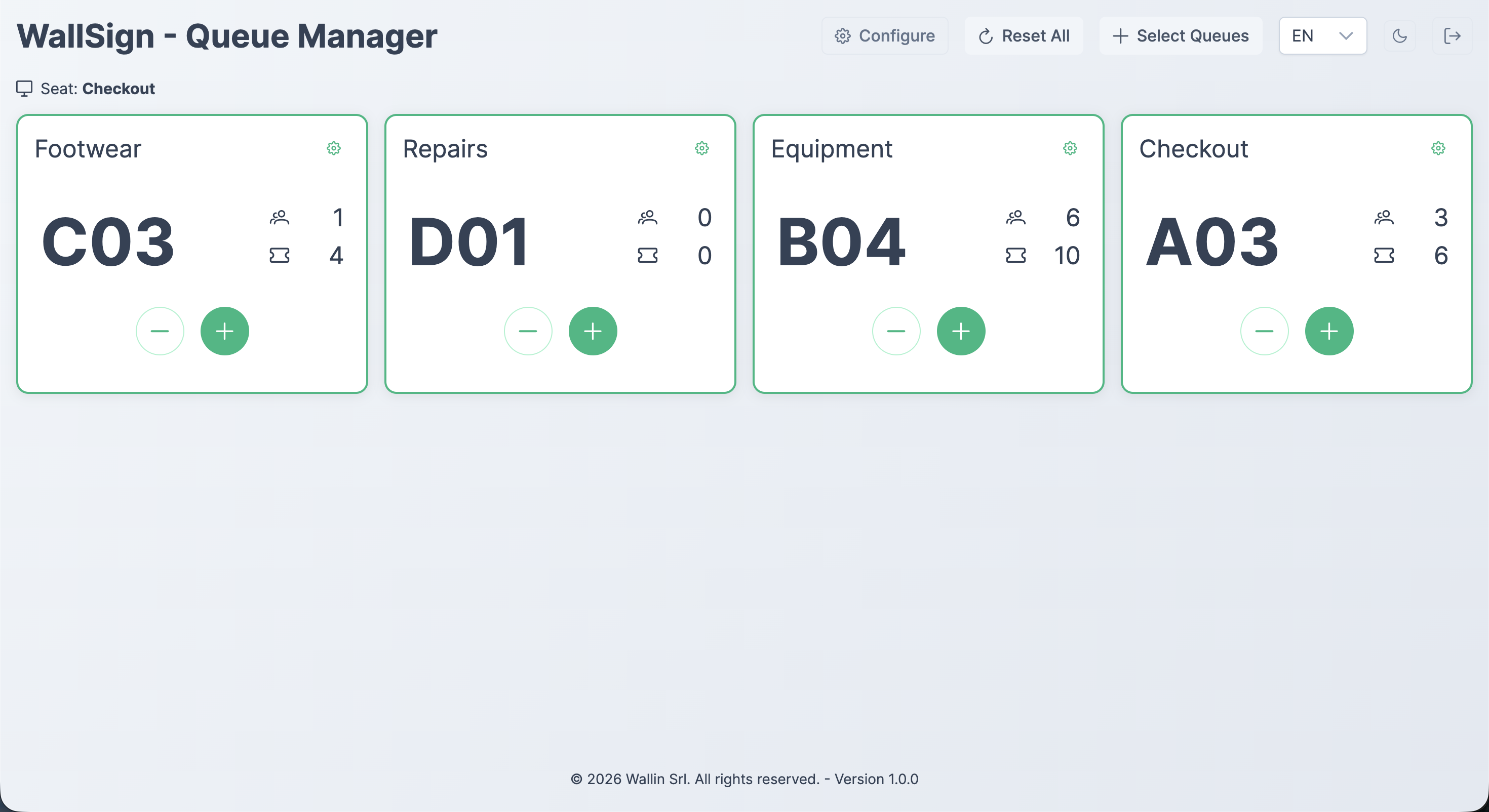This screenshot has height=812, width=1489.
Task: Click the Configure button
Action: [x=885, y=36]
